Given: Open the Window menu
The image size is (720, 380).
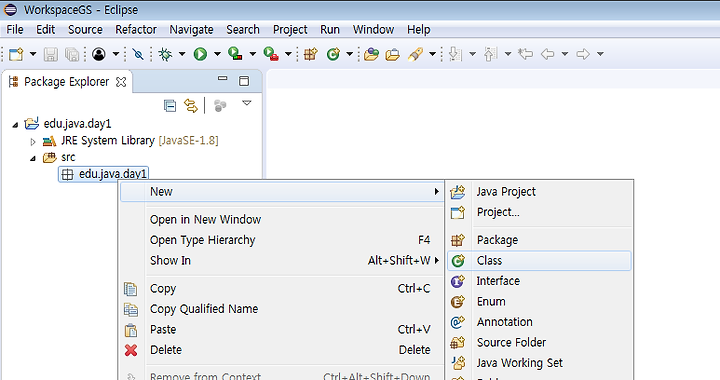Looking at the screenshot, I should (x=373, y=29).
